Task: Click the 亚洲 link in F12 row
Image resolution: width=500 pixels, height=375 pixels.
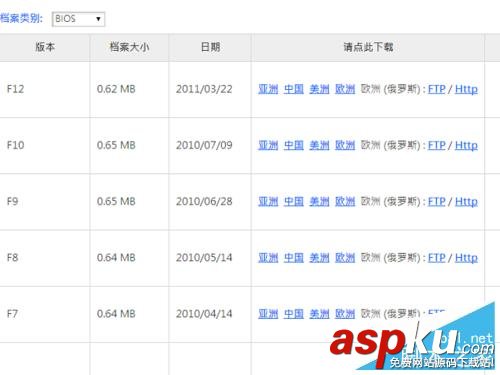Action: point(268,89)
